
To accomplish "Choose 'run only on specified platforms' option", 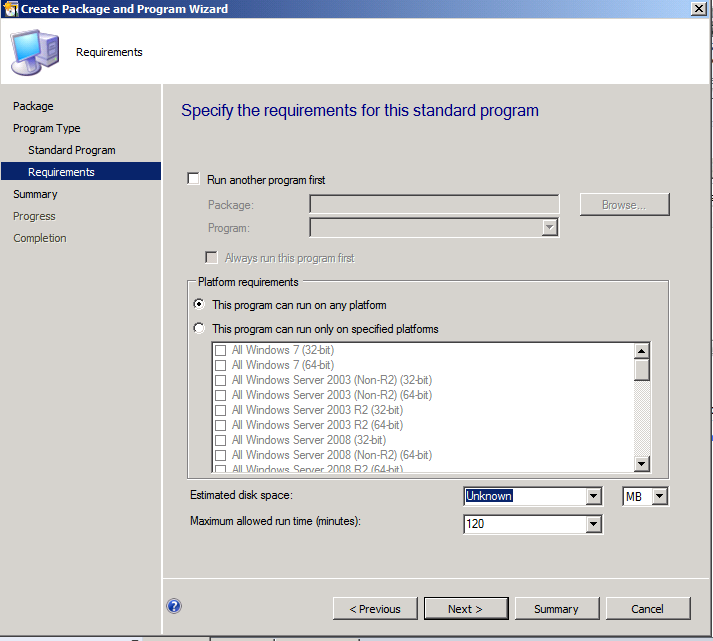I will 199,328.
